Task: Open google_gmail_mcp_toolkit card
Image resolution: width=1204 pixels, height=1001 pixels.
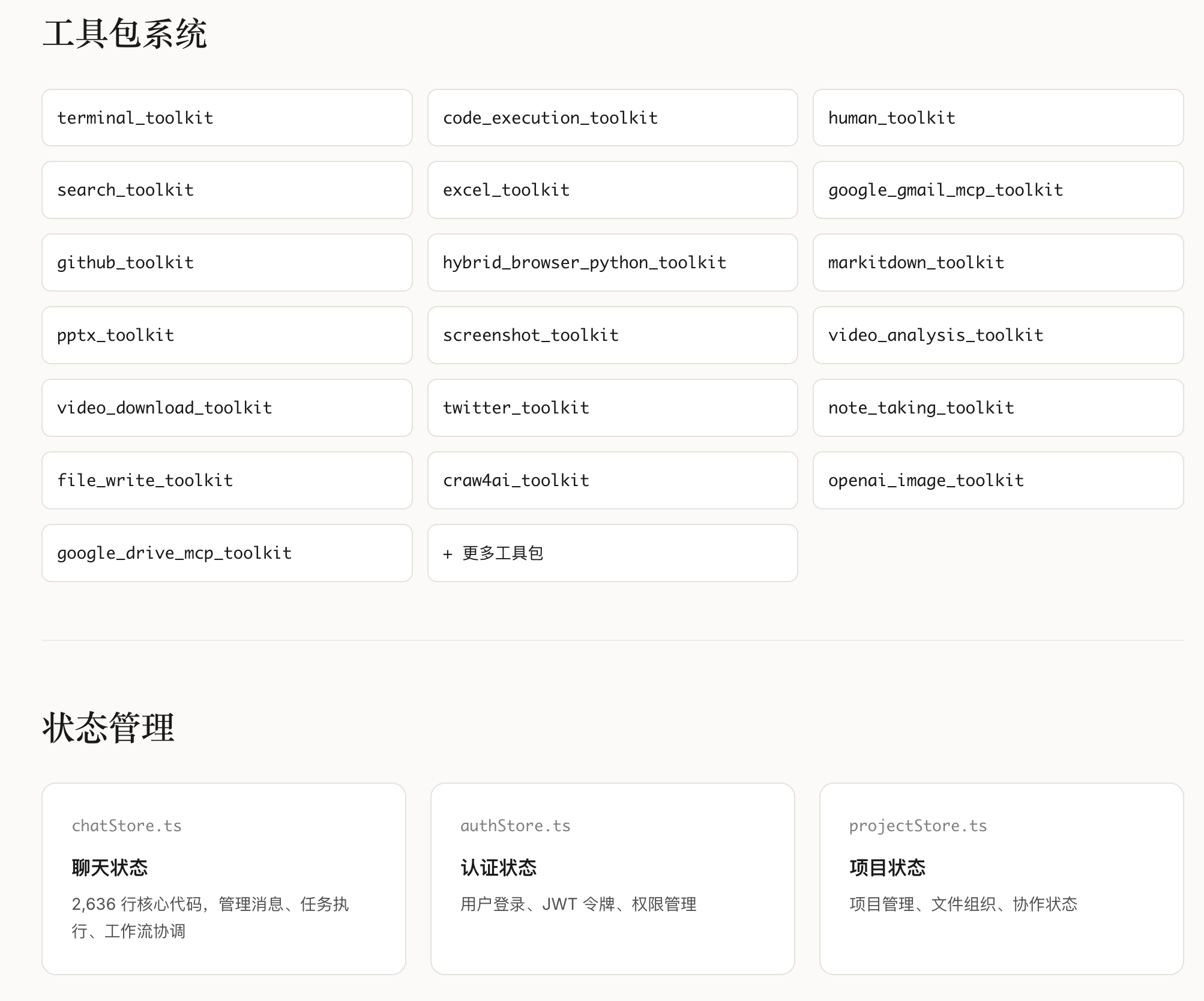Action: pos(998,190)
